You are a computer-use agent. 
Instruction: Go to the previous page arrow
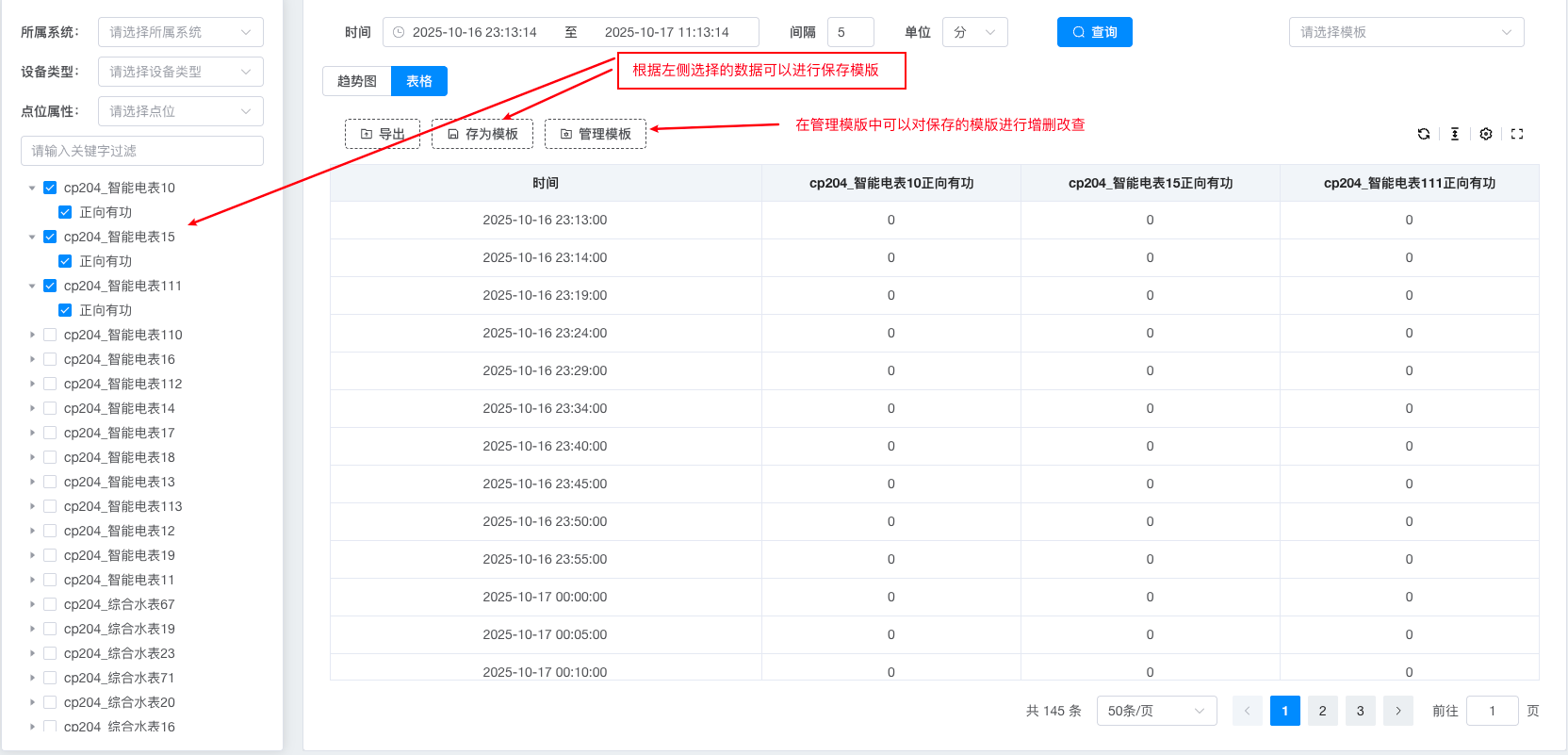coord(1248,711)
